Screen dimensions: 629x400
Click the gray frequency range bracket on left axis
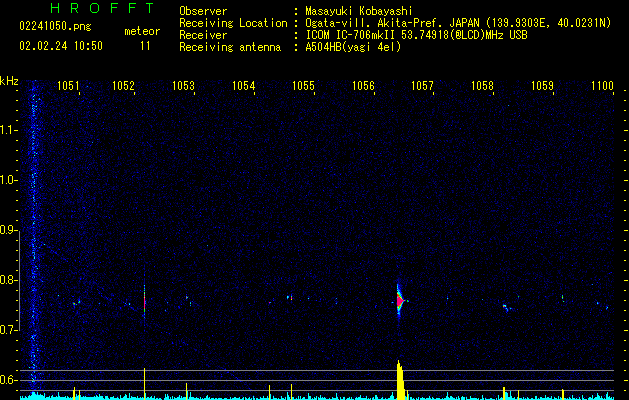click(20, 281)
